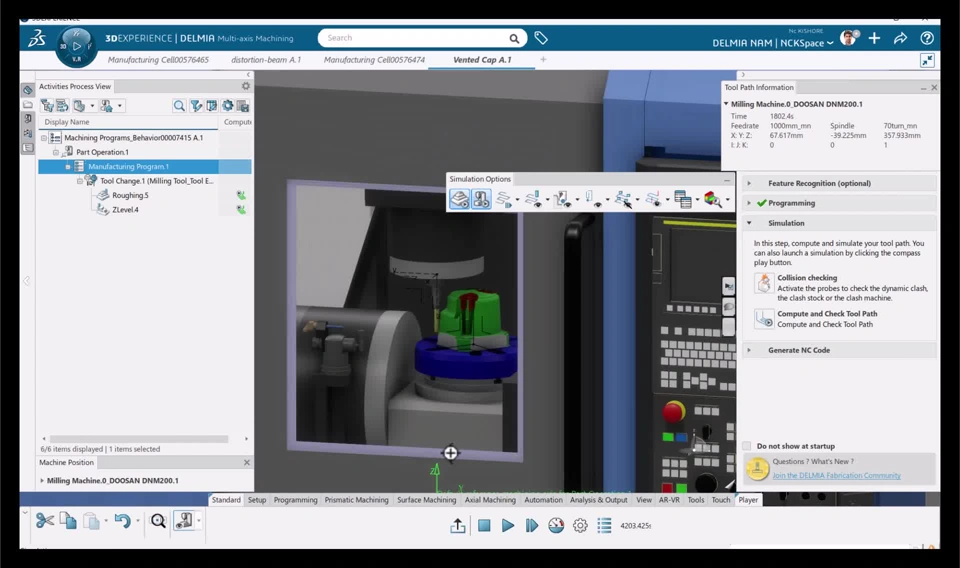Viewport: 960px width, 568px height.
Task: Collapse Tool Change.1 tree node
Action: pos(80,181)
